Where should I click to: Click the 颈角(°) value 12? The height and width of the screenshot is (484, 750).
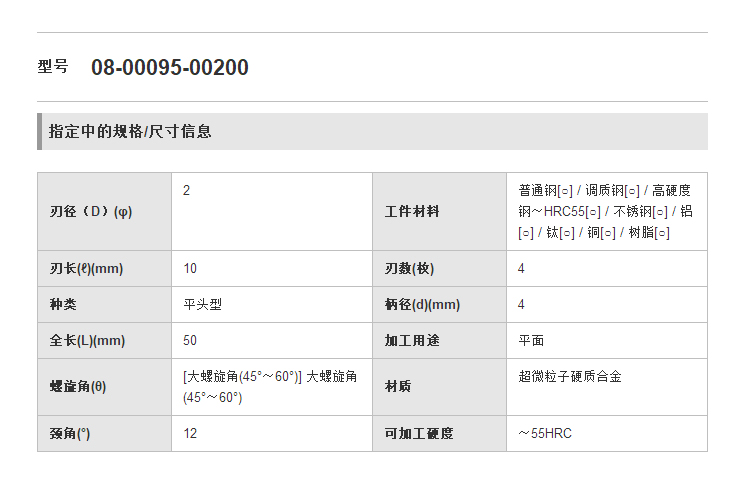[190, 433]
